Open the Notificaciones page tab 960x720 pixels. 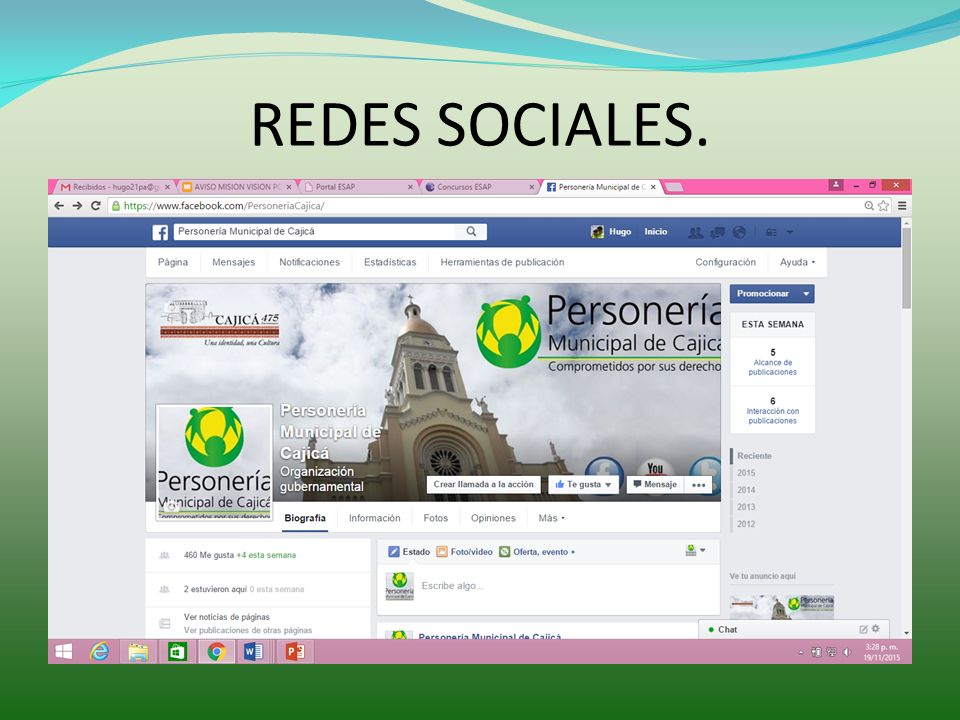[309, 262]
